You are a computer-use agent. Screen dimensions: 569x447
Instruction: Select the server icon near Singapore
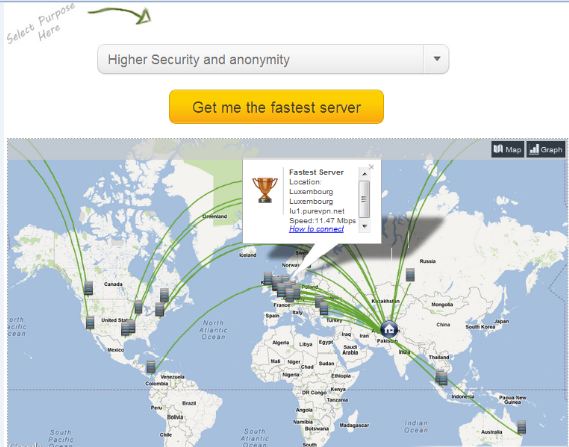point(441,377)
